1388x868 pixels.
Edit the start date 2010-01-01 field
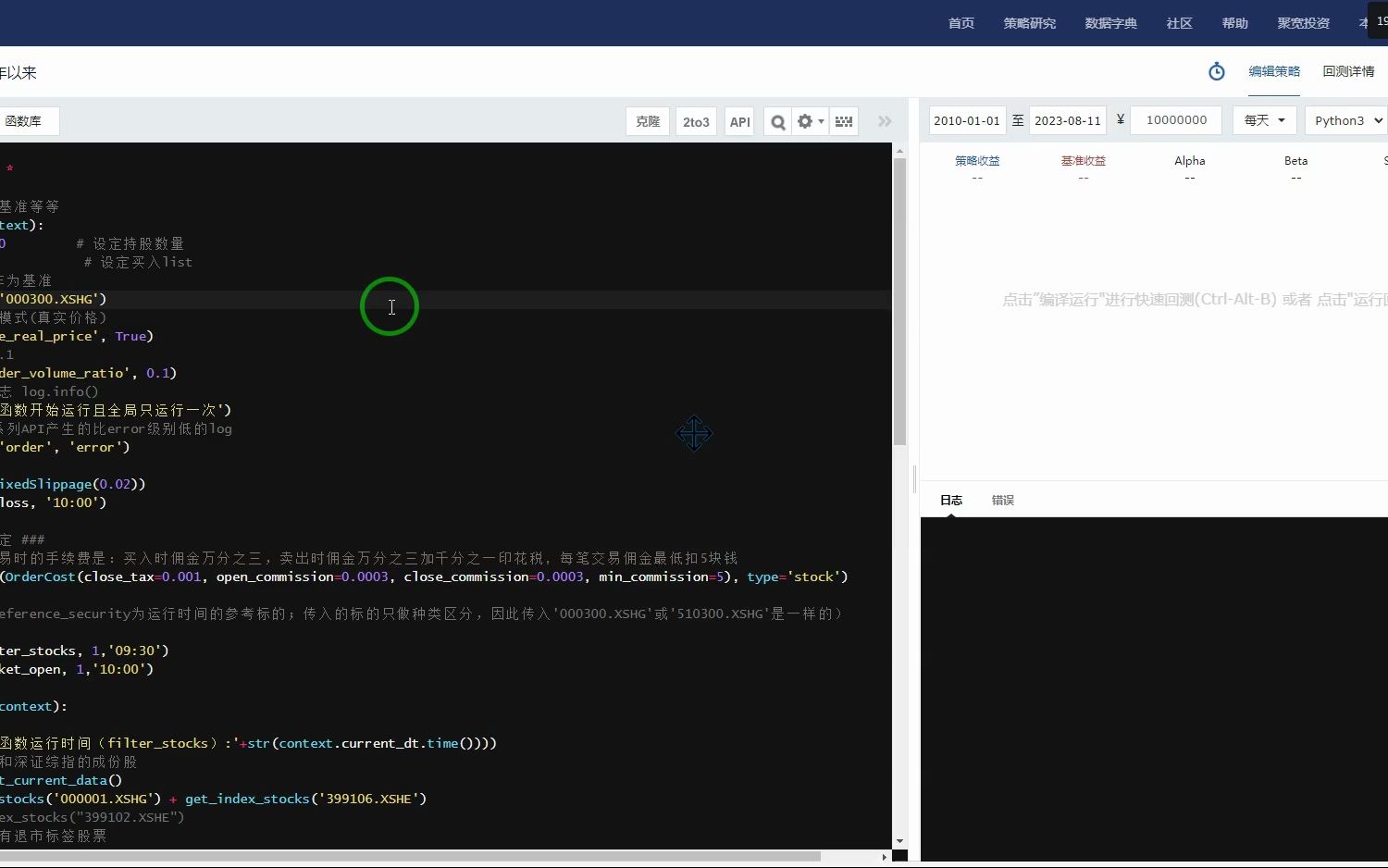pyautogui.click(x=967, y=120)
